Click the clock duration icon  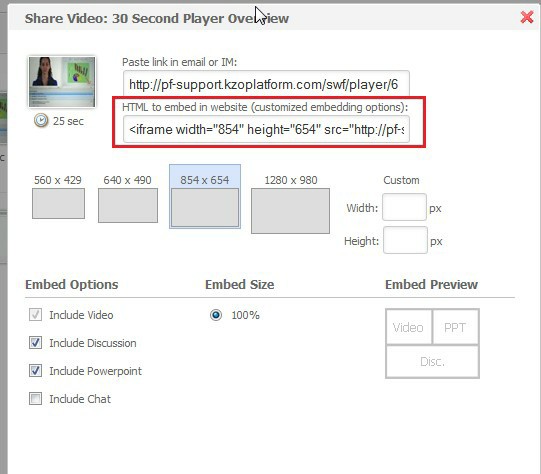[41, 121]
